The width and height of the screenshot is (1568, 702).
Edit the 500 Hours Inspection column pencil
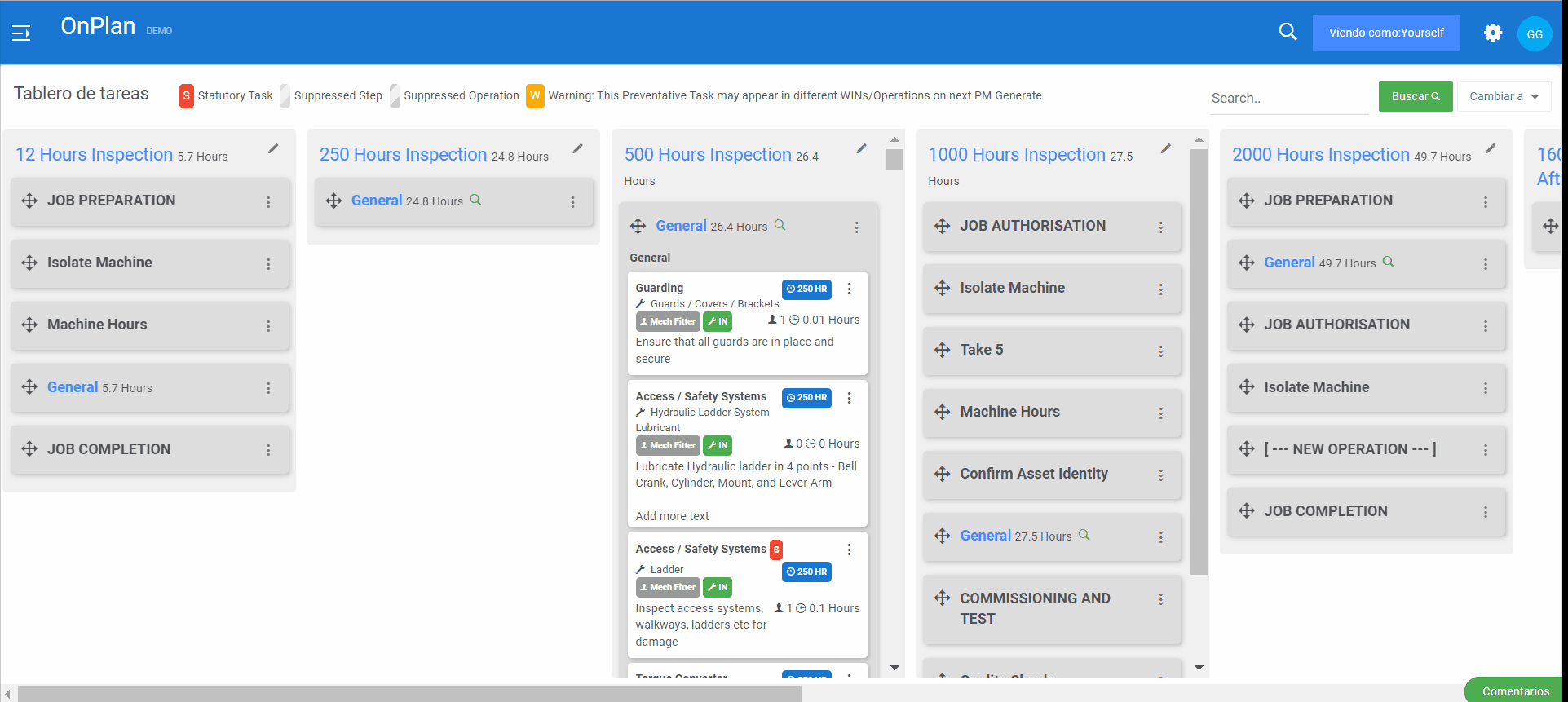(x=861, y=148)
